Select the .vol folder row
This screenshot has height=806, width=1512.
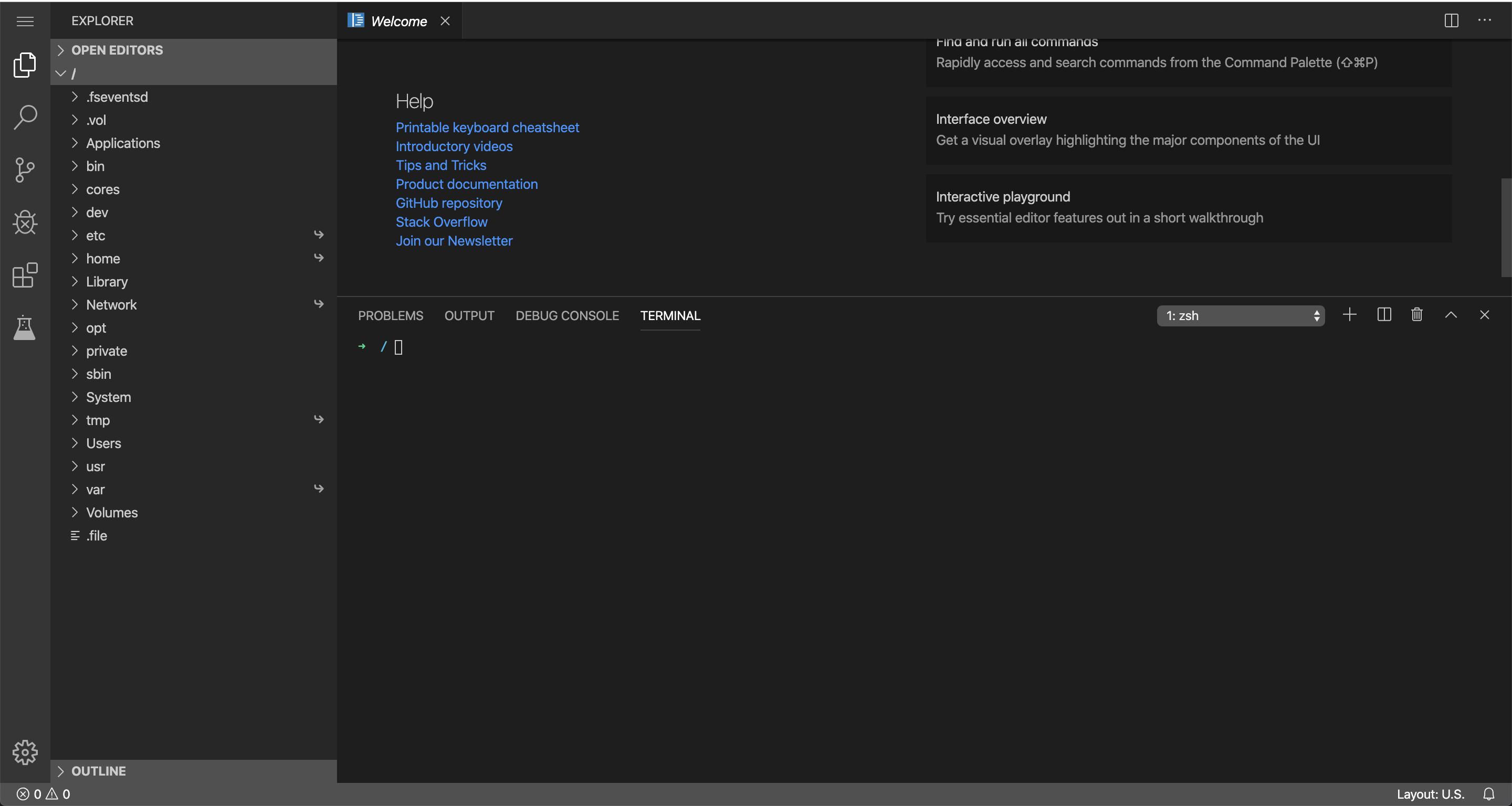point(194,120)
